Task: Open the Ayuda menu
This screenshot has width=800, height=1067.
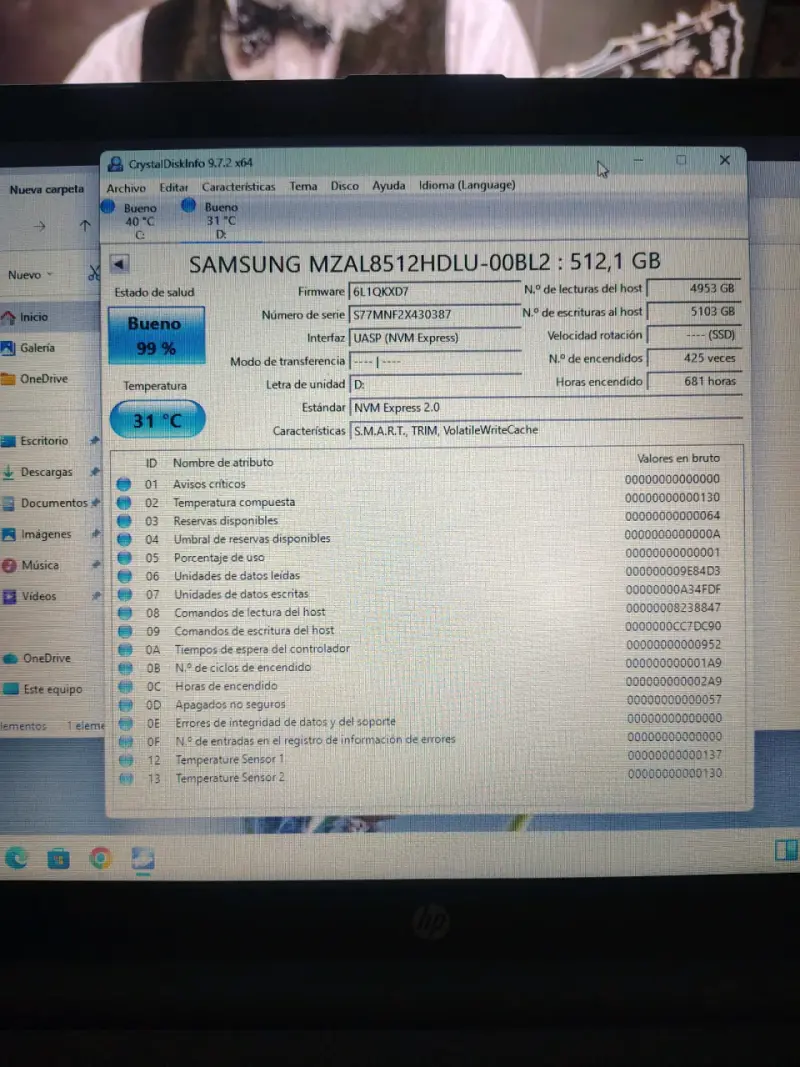Action: pos(388,185)
